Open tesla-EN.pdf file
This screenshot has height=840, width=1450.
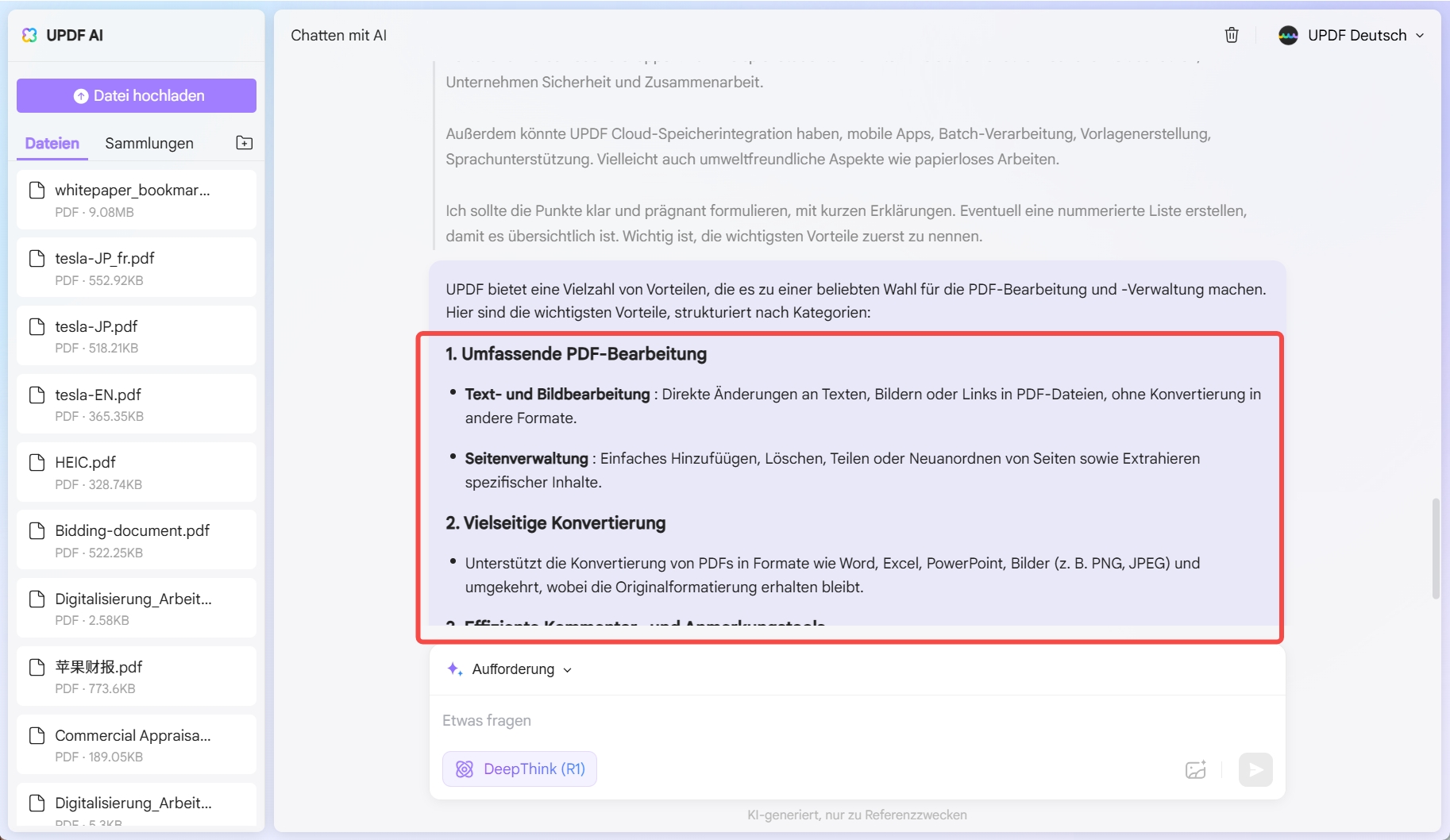(x=137, y=404)
